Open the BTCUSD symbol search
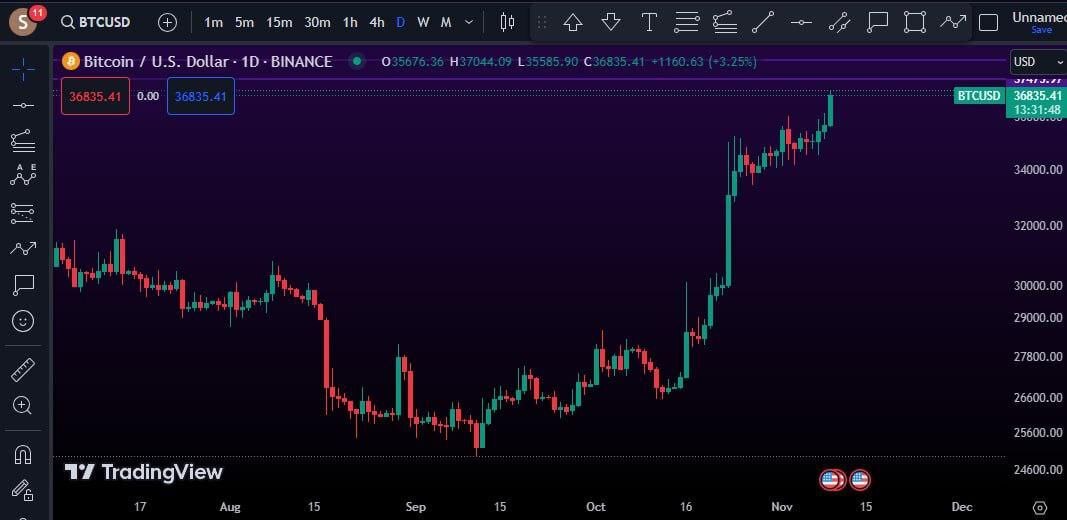The image size is (1067, 520). 96,22
